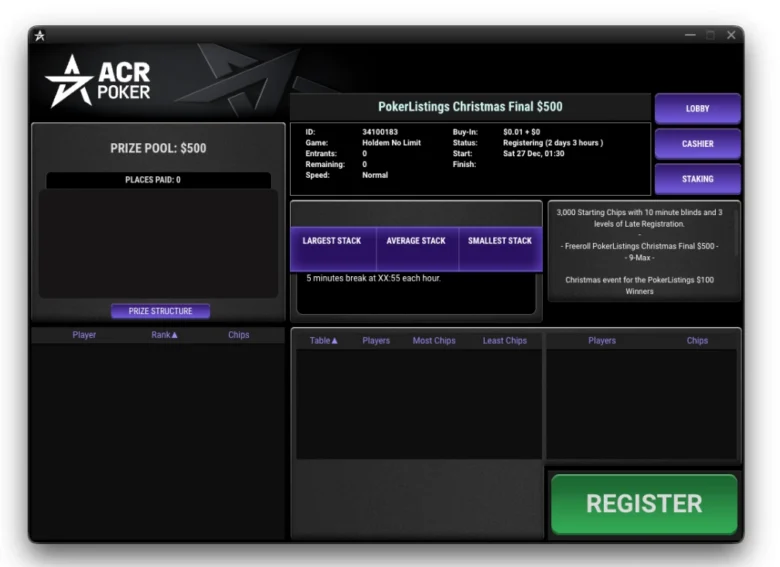Click the tournament ID 34100183
Screen dimensions: 780x567
380,132
